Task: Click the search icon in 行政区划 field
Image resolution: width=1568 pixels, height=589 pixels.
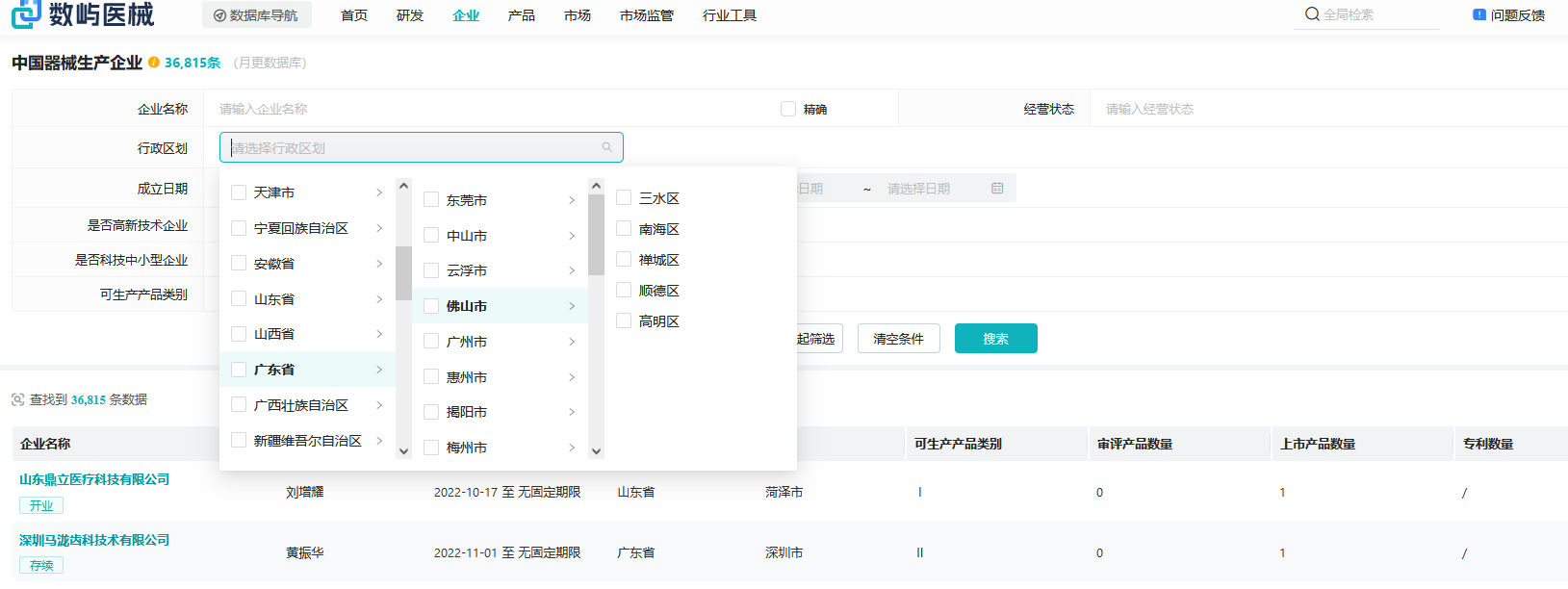Action: 607,147
